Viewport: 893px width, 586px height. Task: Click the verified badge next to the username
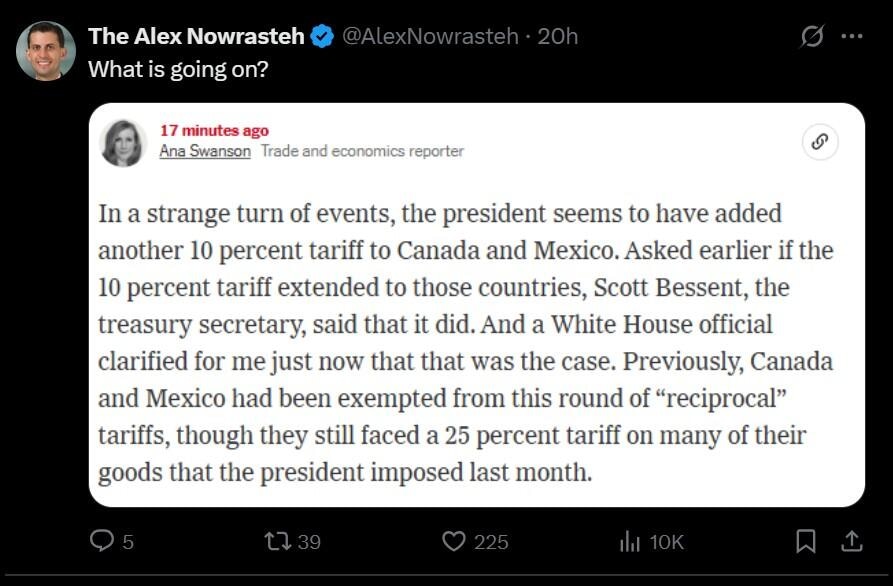320,34
